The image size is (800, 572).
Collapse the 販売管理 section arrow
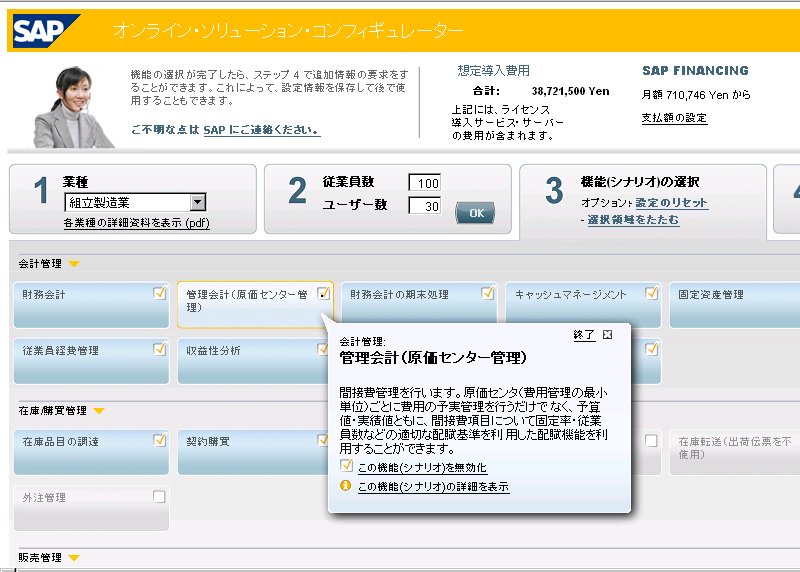coord(74,558)
